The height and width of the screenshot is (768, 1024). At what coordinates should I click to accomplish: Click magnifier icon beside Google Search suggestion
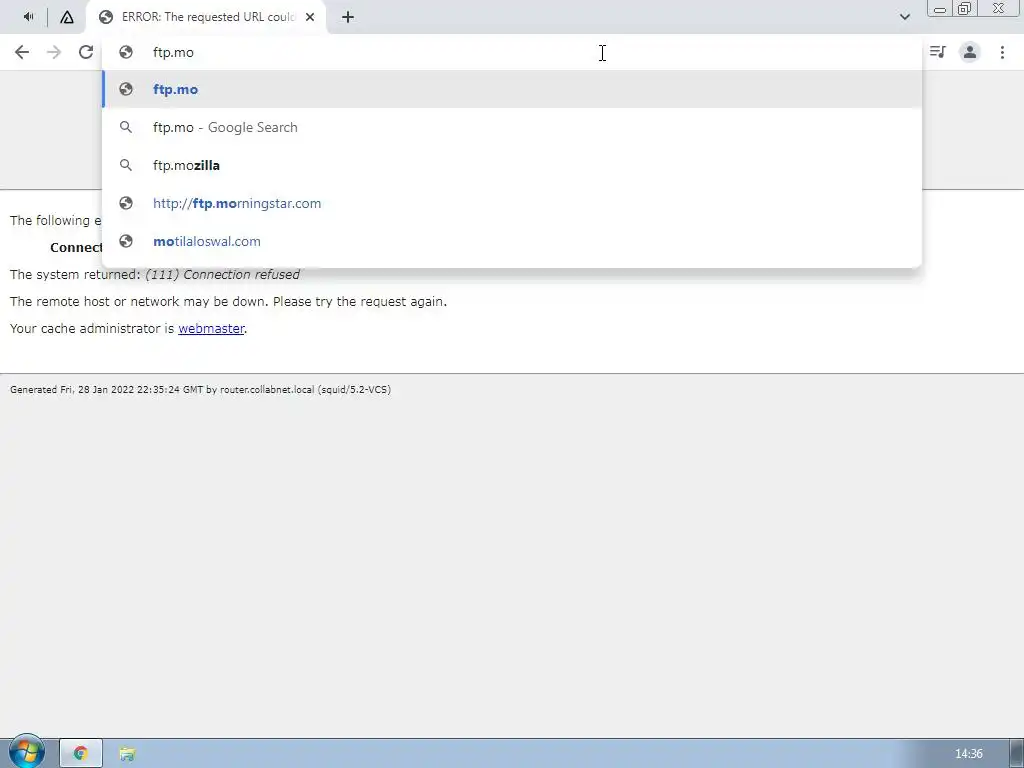pyautogui.click(x=126, y=127)
